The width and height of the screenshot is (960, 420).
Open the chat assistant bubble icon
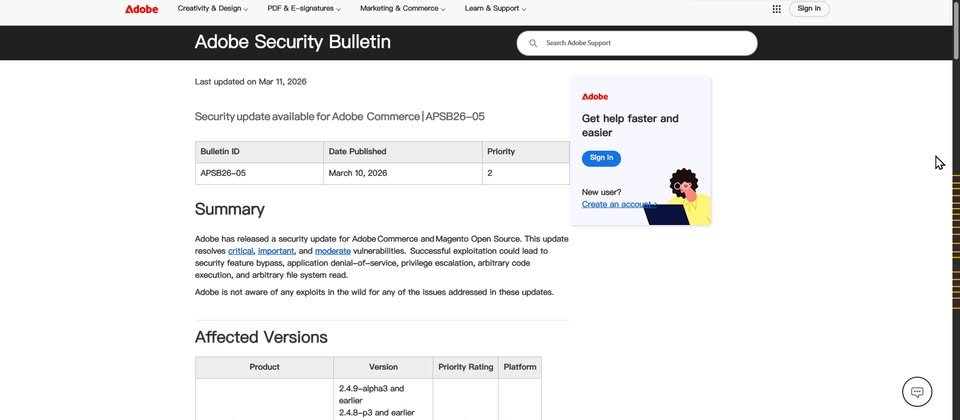(917, 391)
